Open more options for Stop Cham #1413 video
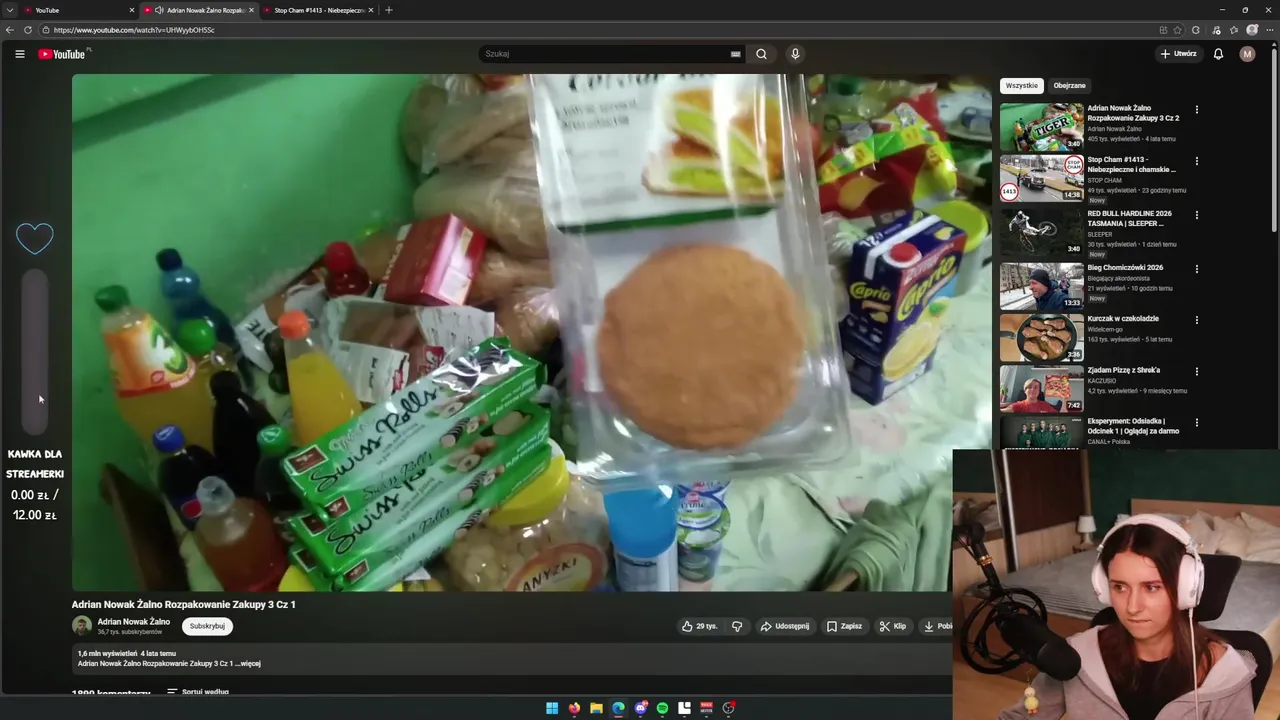1280x720 pixels. tap(1196, 161)
